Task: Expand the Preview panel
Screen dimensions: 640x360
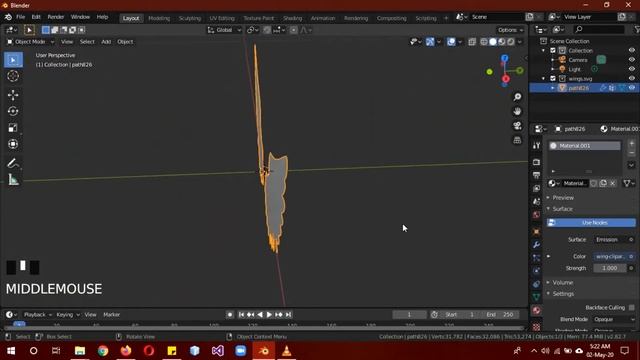Action: [563, 198]
